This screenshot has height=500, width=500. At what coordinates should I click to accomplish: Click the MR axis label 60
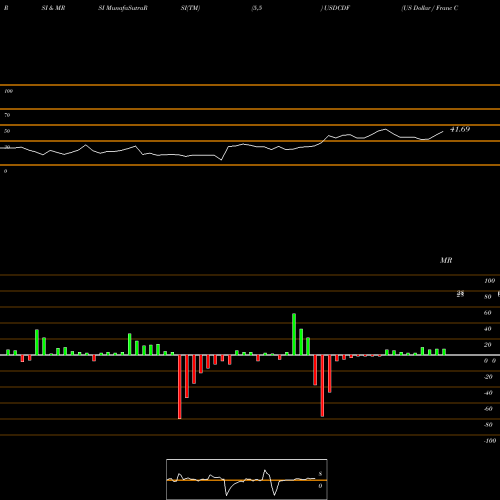[488, 313]
